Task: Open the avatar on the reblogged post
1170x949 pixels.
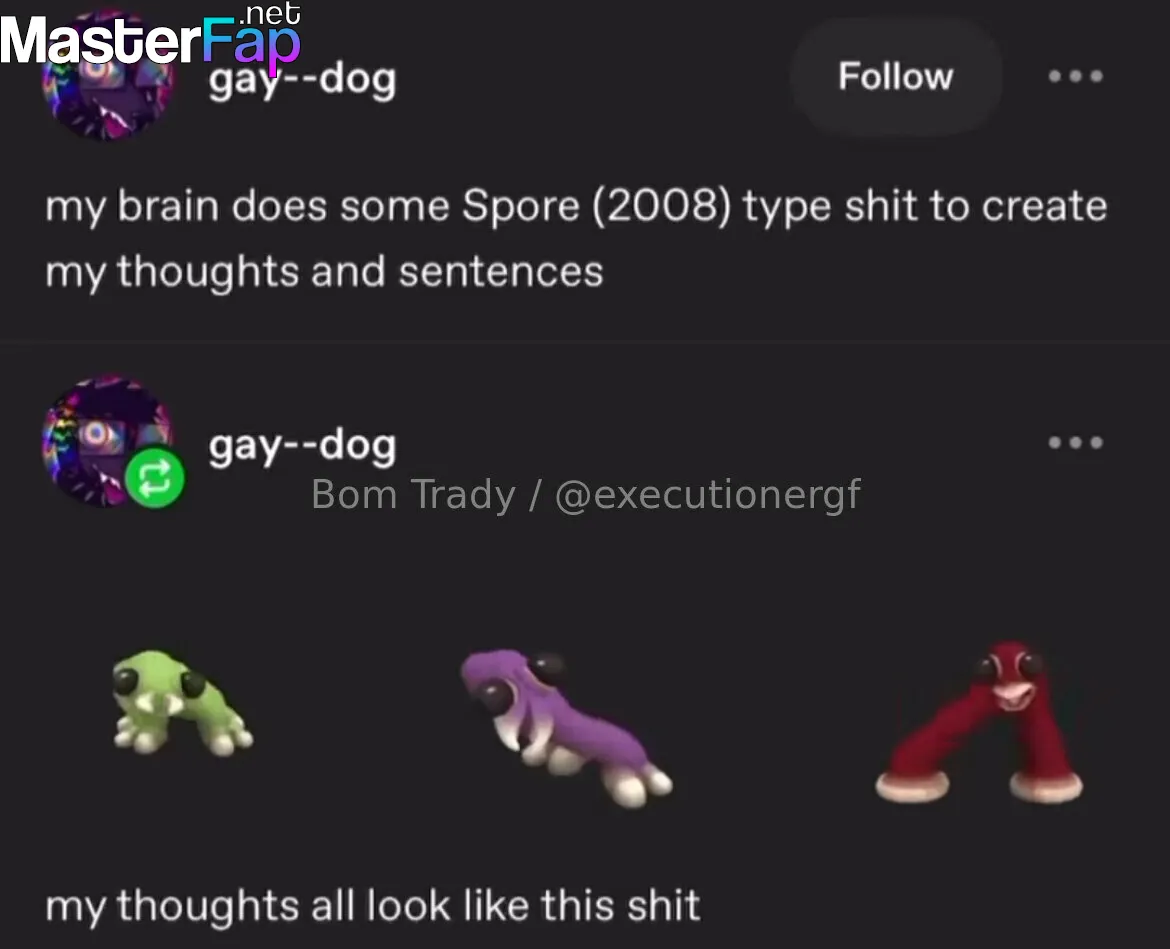Action: click(108, 442)
